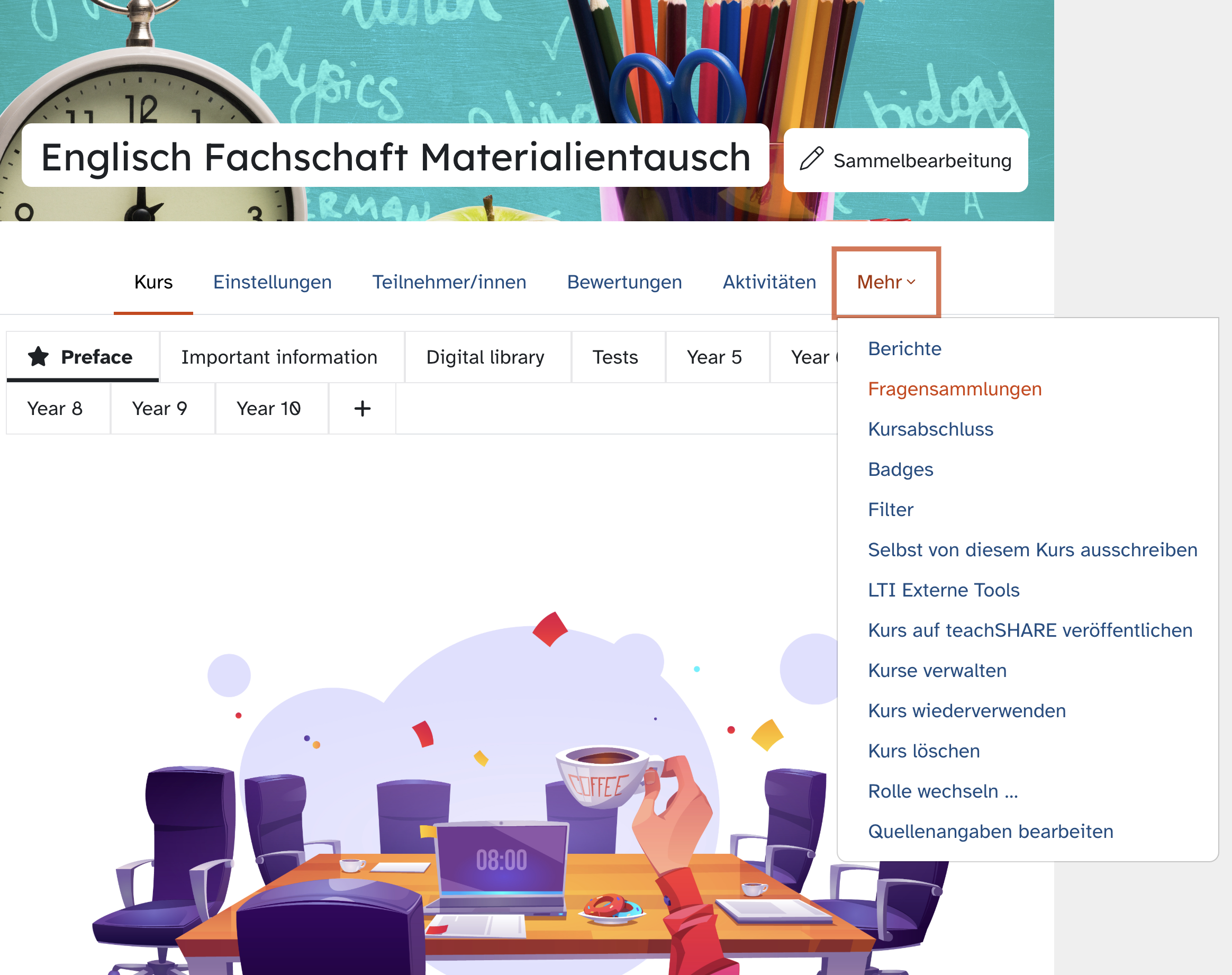Open Berichte in the Mehr menu

coord(904,349)
